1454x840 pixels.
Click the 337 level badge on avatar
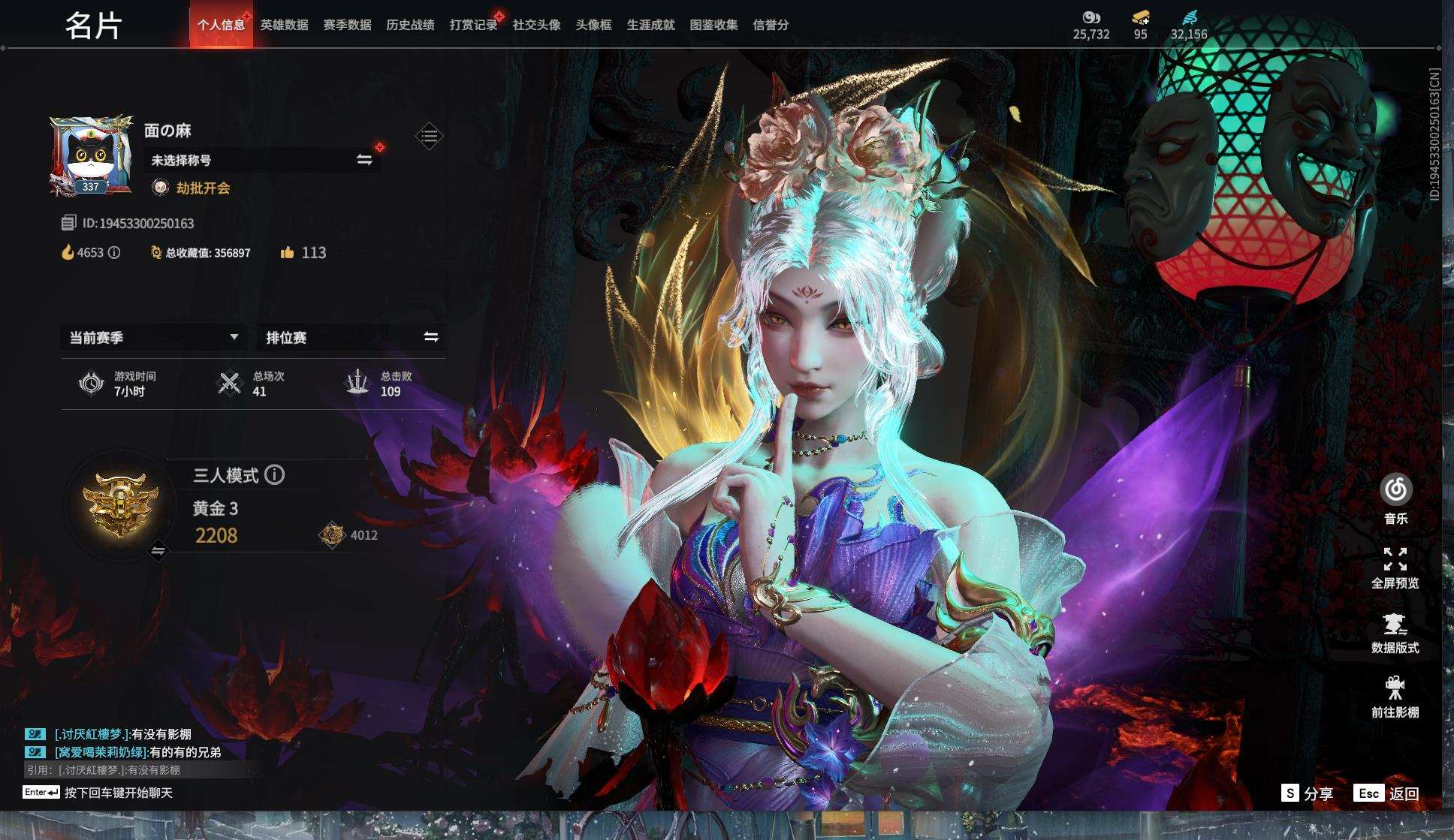pos(90,186)
